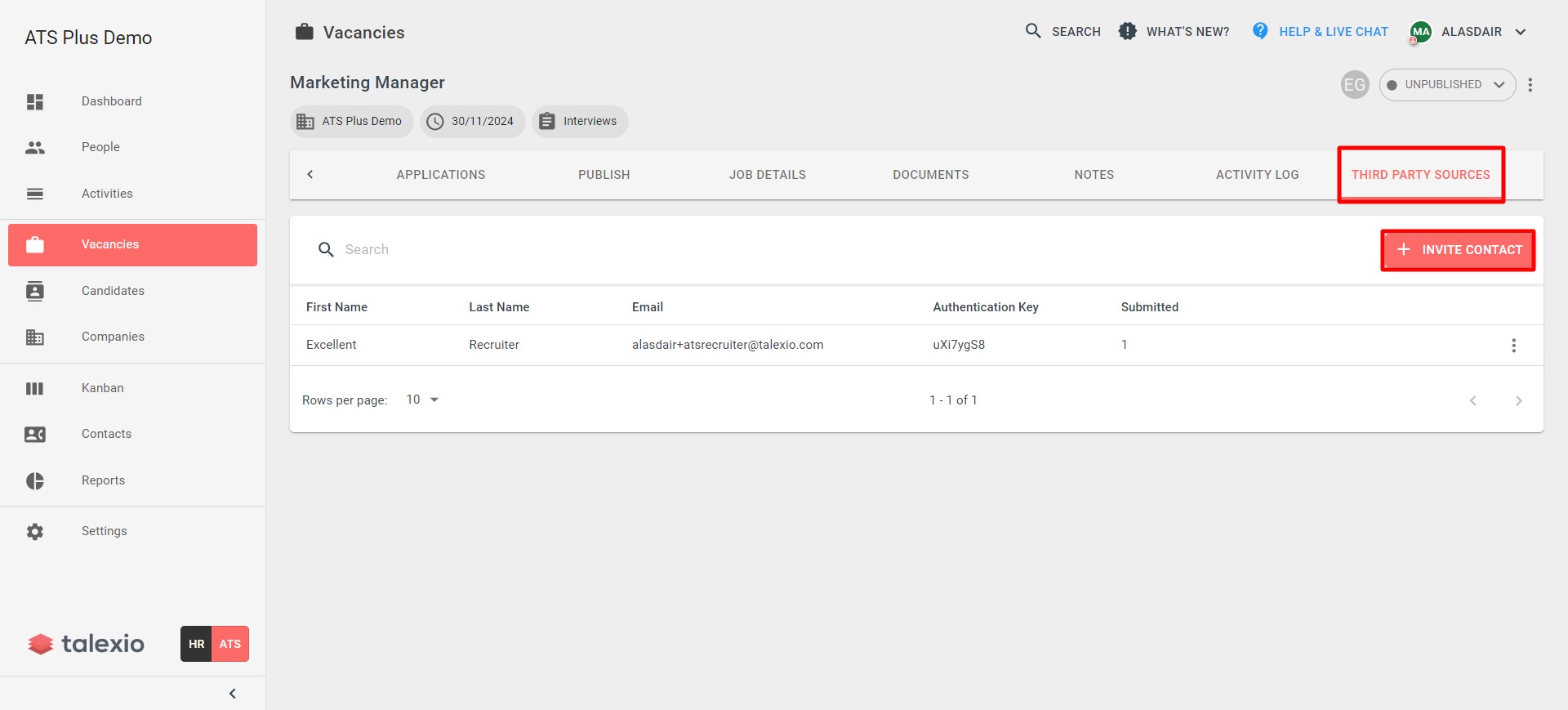Sort by the Last Name column header
The width and height of the screenshot is (1568, 710).
(499, 307)
